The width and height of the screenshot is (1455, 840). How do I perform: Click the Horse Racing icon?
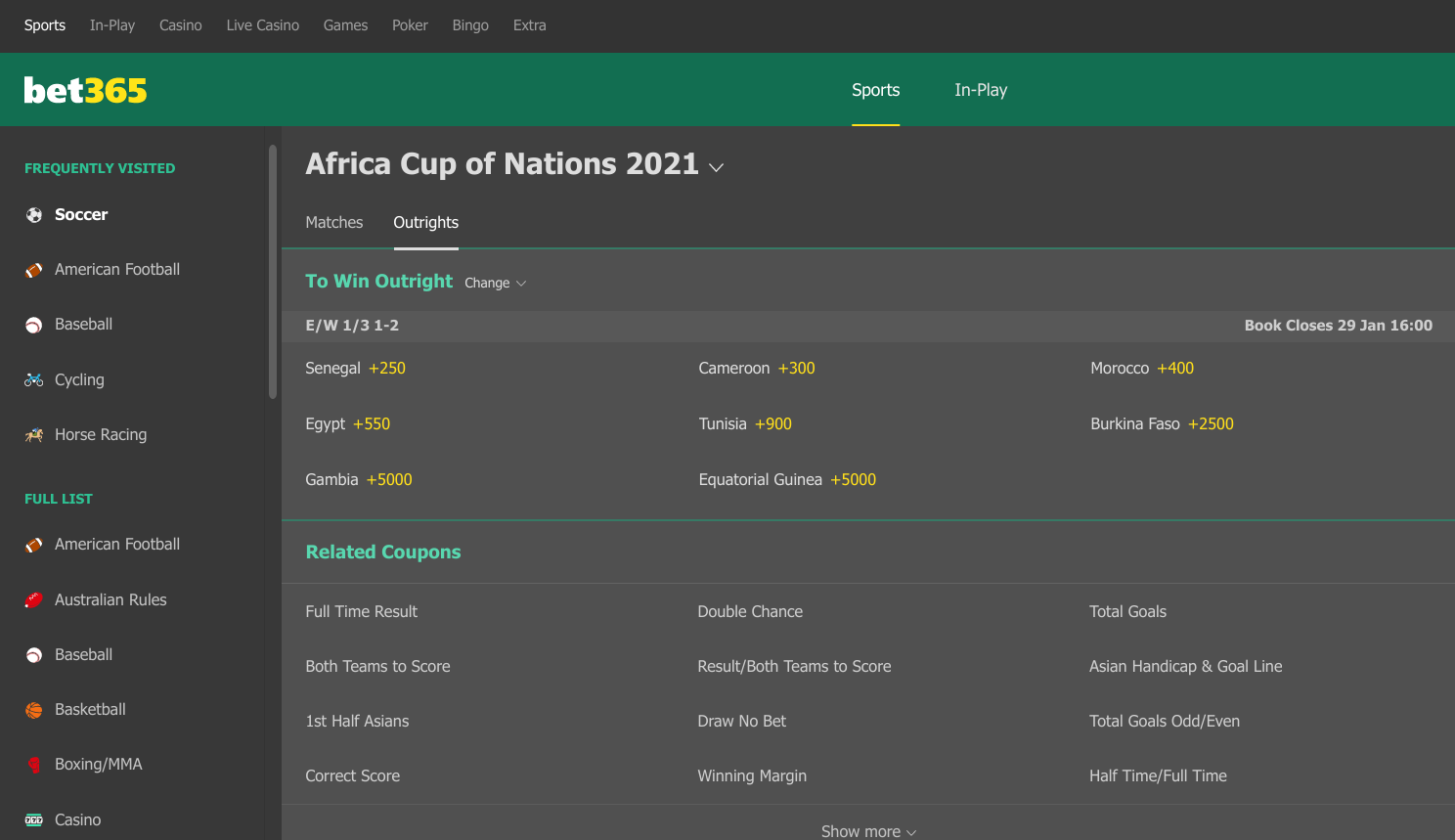point(34,435)
